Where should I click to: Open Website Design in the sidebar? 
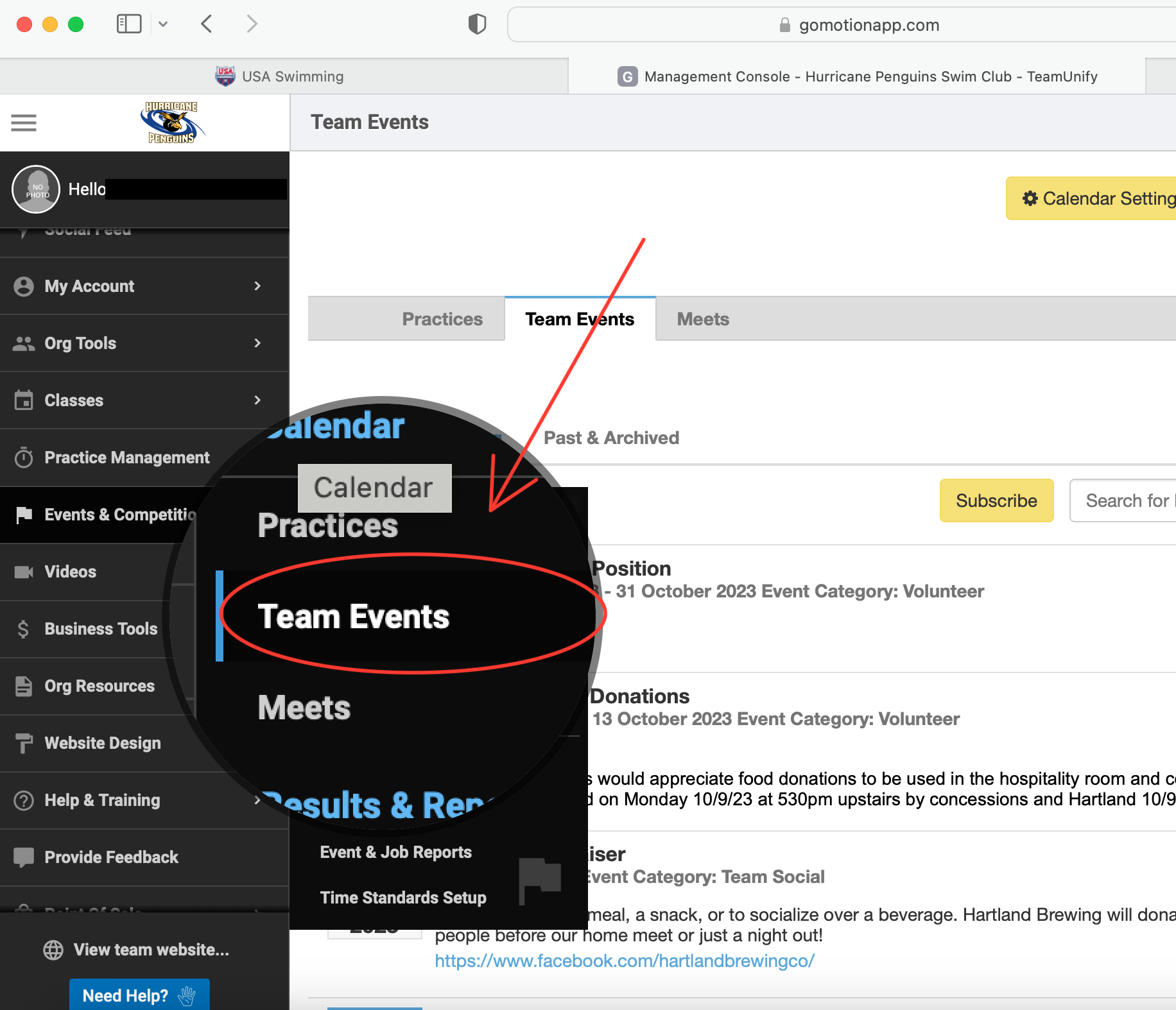point(102,743)
